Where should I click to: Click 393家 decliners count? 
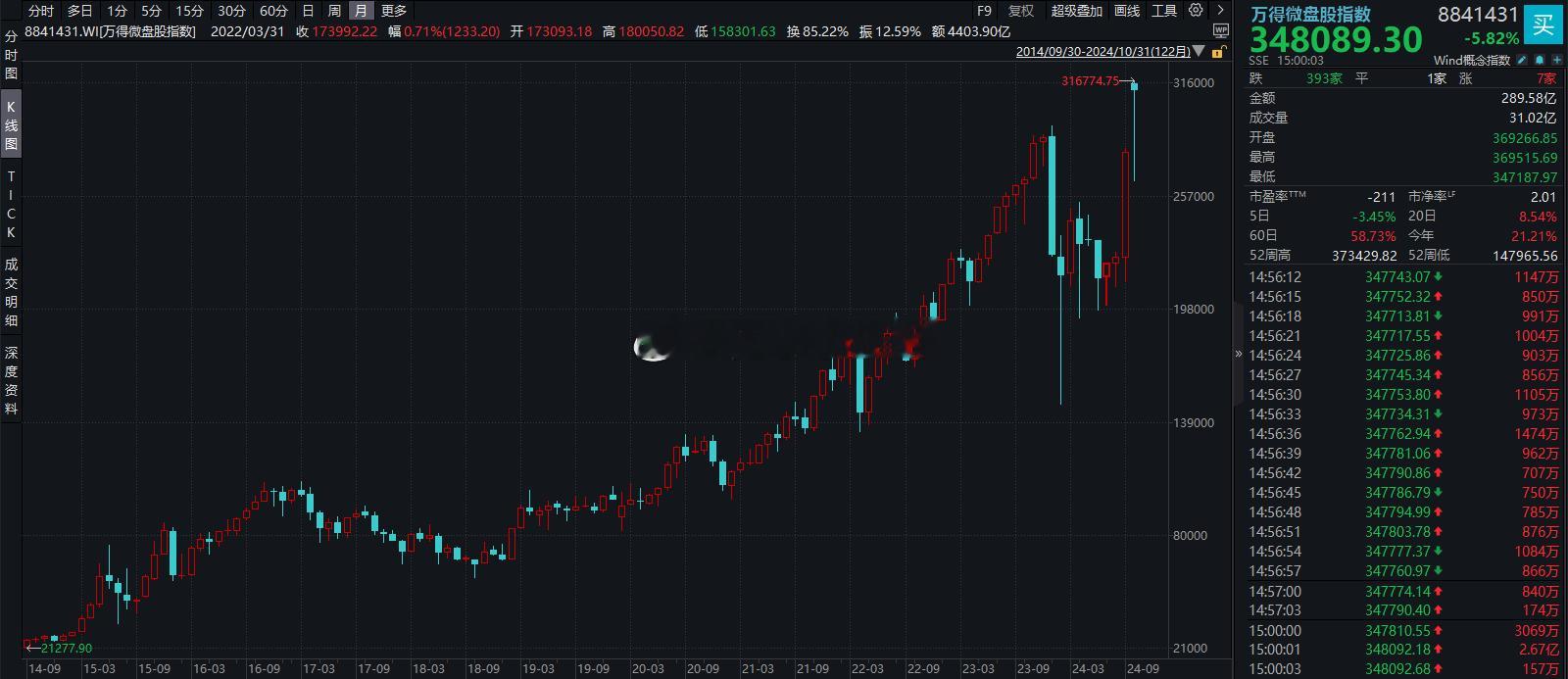click(x=1324, y=78)
